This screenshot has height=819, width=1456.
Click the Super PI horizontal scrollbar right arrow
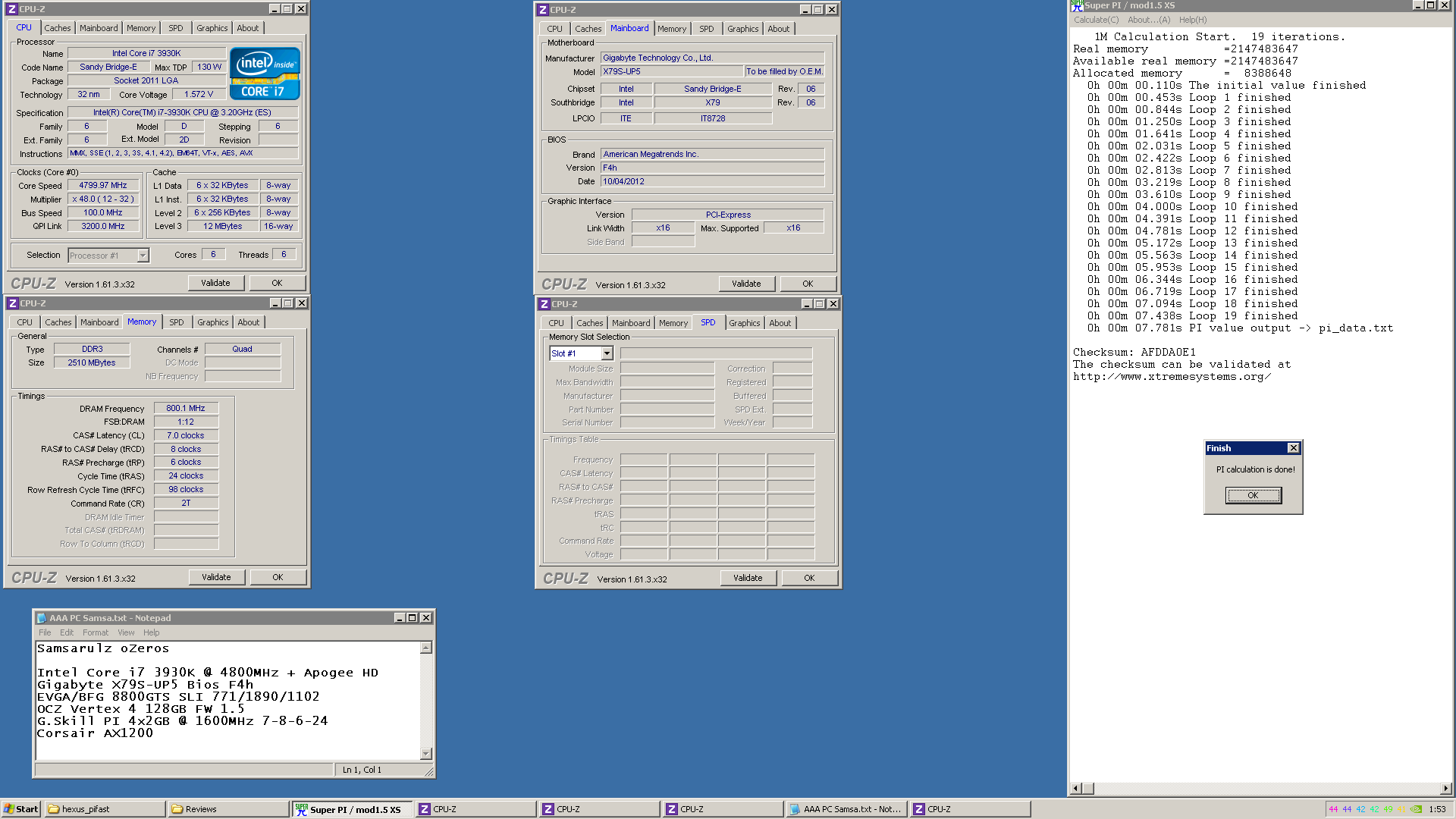point(1445,789)
